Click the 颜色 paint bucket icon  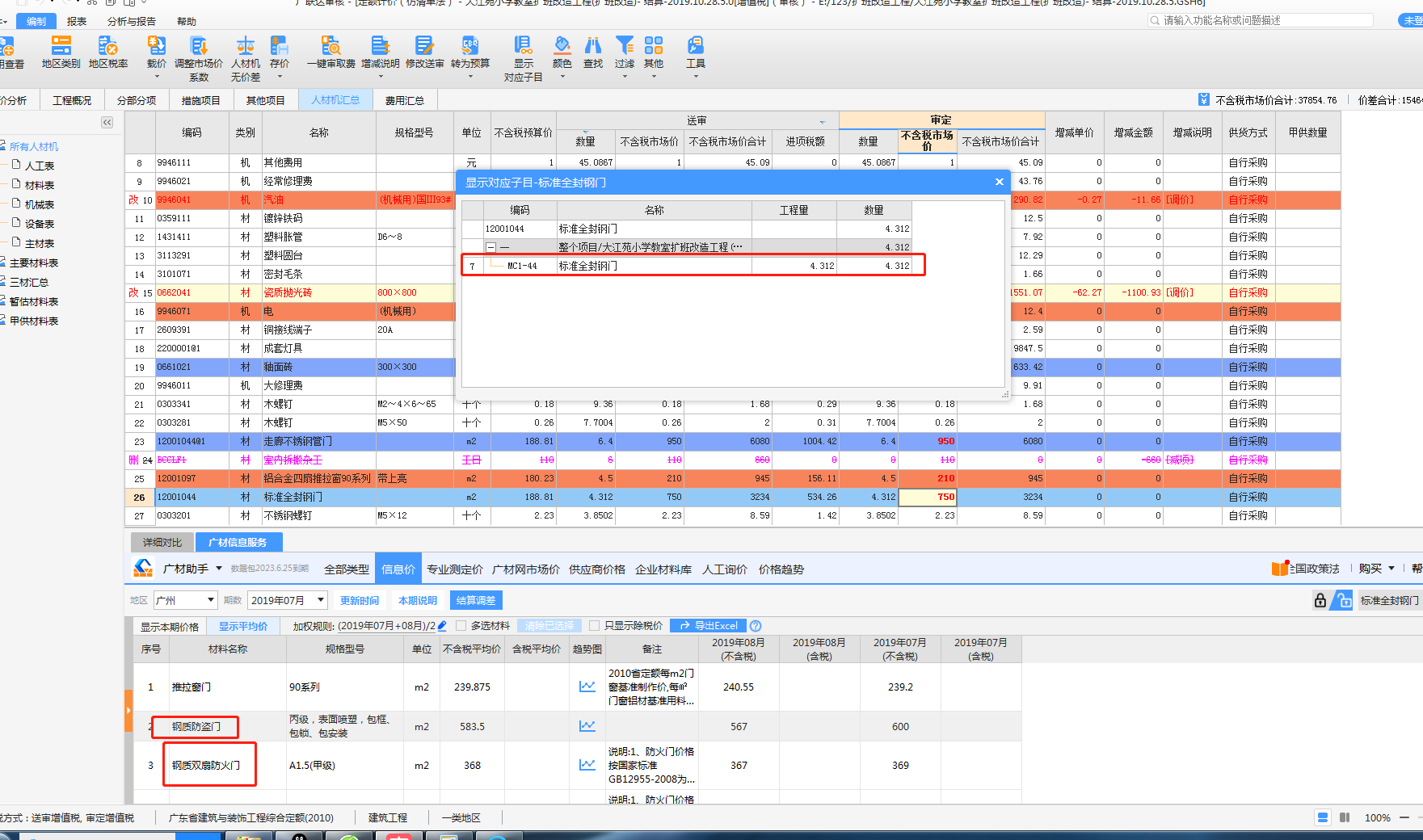[562, 45]
